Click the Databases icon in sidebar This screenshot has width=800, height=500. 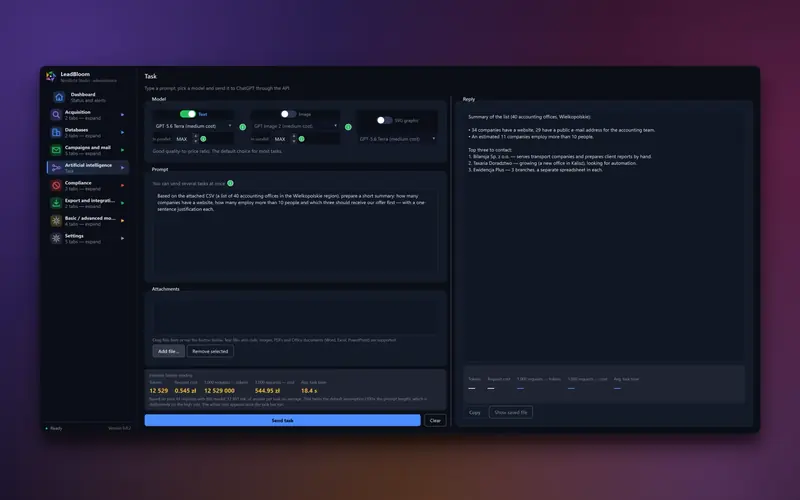click(x=56, y=133)
